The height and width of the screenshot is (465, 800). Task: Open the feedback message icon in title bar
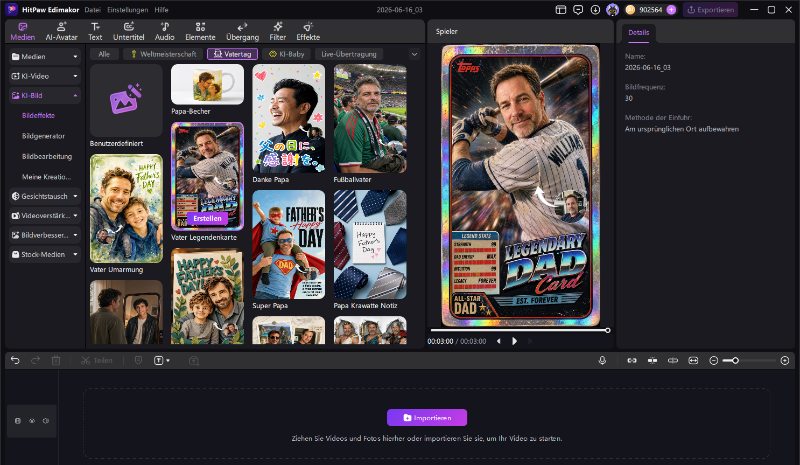pos(578,10)
